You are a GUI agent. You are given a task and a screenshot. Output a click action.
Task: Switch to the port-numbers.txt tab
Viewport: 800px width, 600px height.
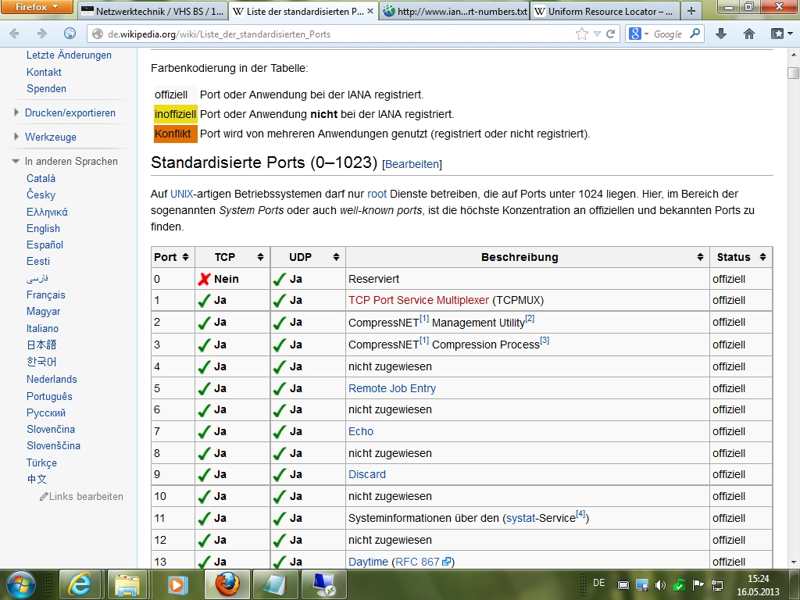pos(456,11)
